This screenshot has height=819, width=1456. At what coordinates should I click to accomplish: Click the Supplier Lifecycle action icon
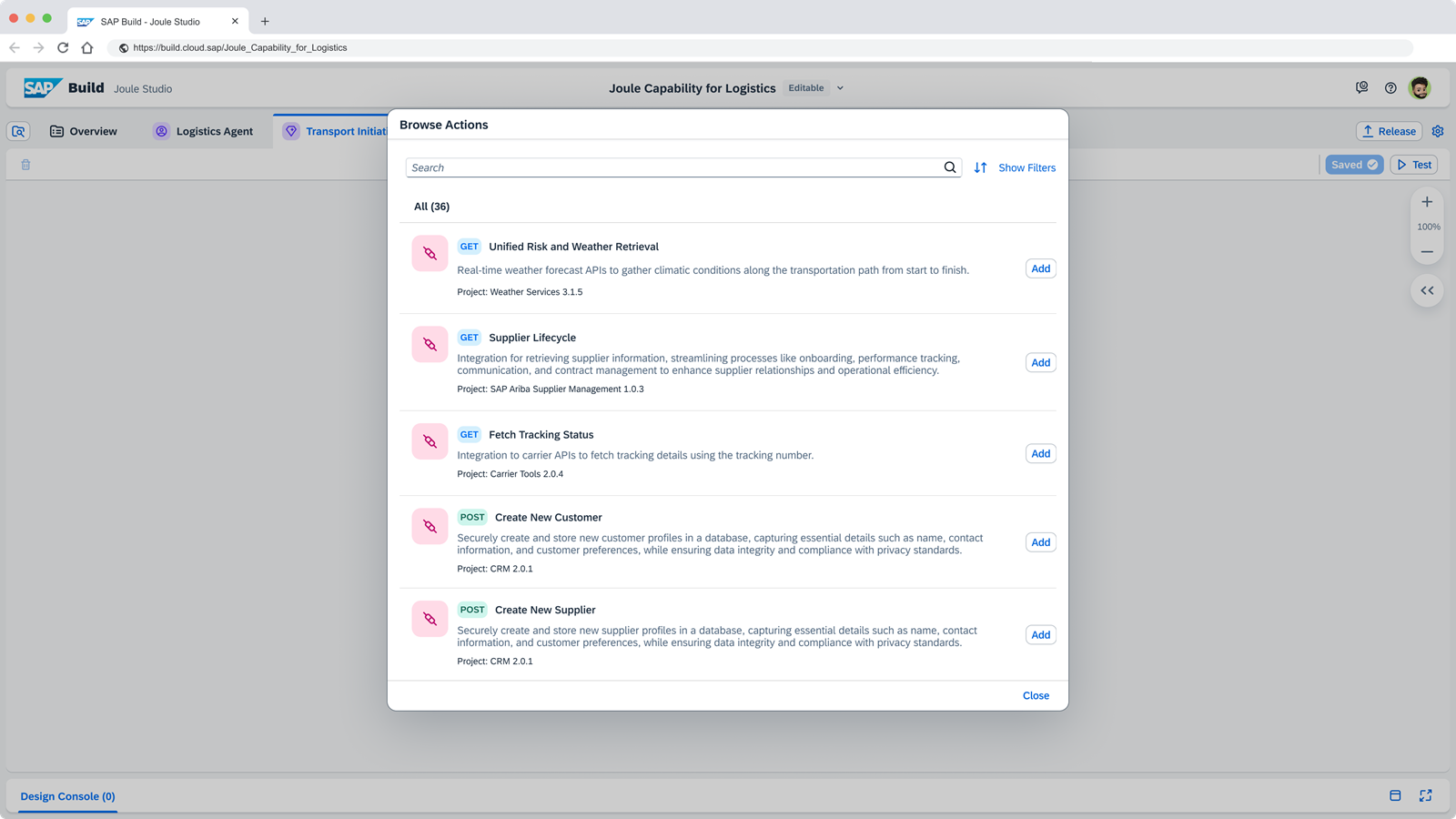(430, 345)
